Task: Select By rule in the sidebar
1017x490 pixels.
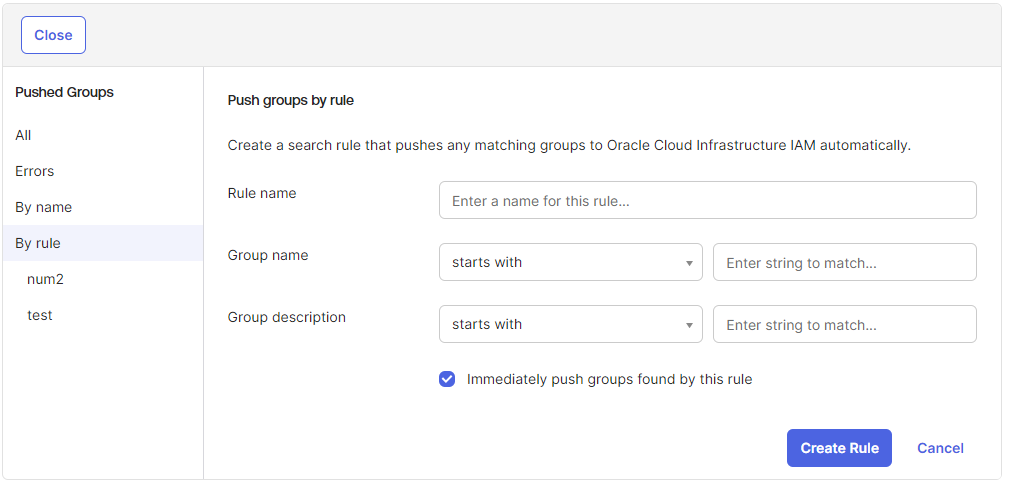Action: click(x=38, y=243)
